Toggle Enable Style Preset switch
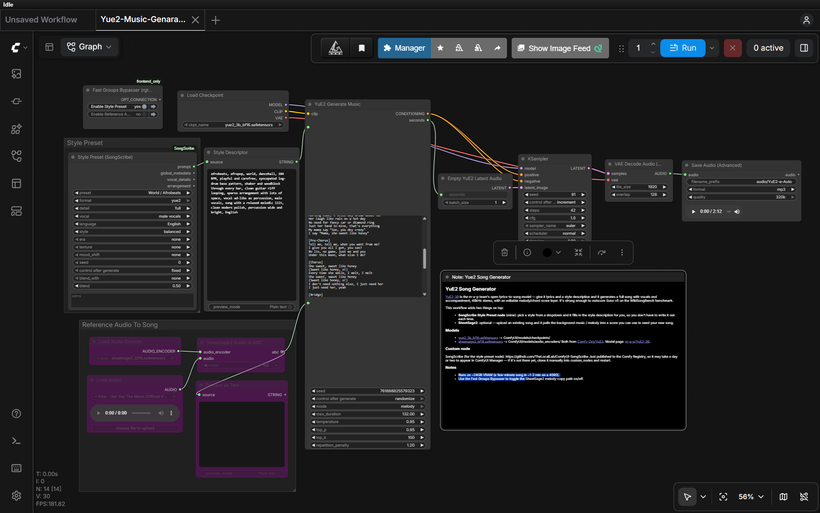This screenshot has width=820, height=513. tap(144, 107)
